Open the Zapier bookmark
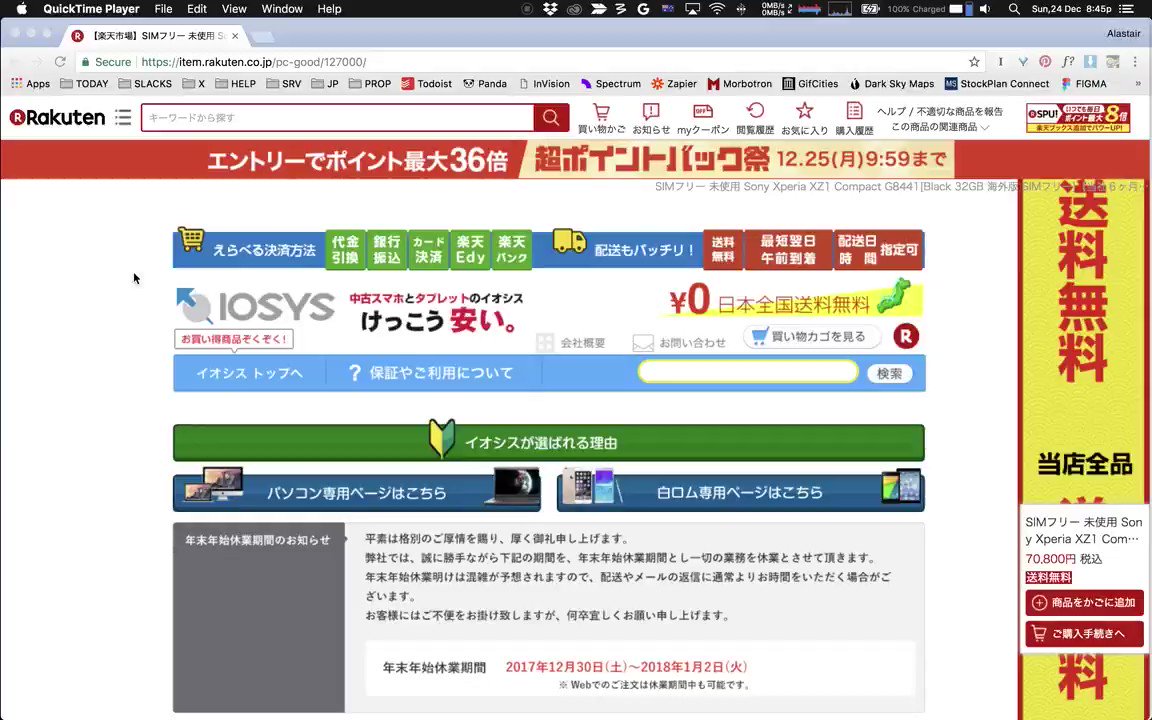 (674, 84)
